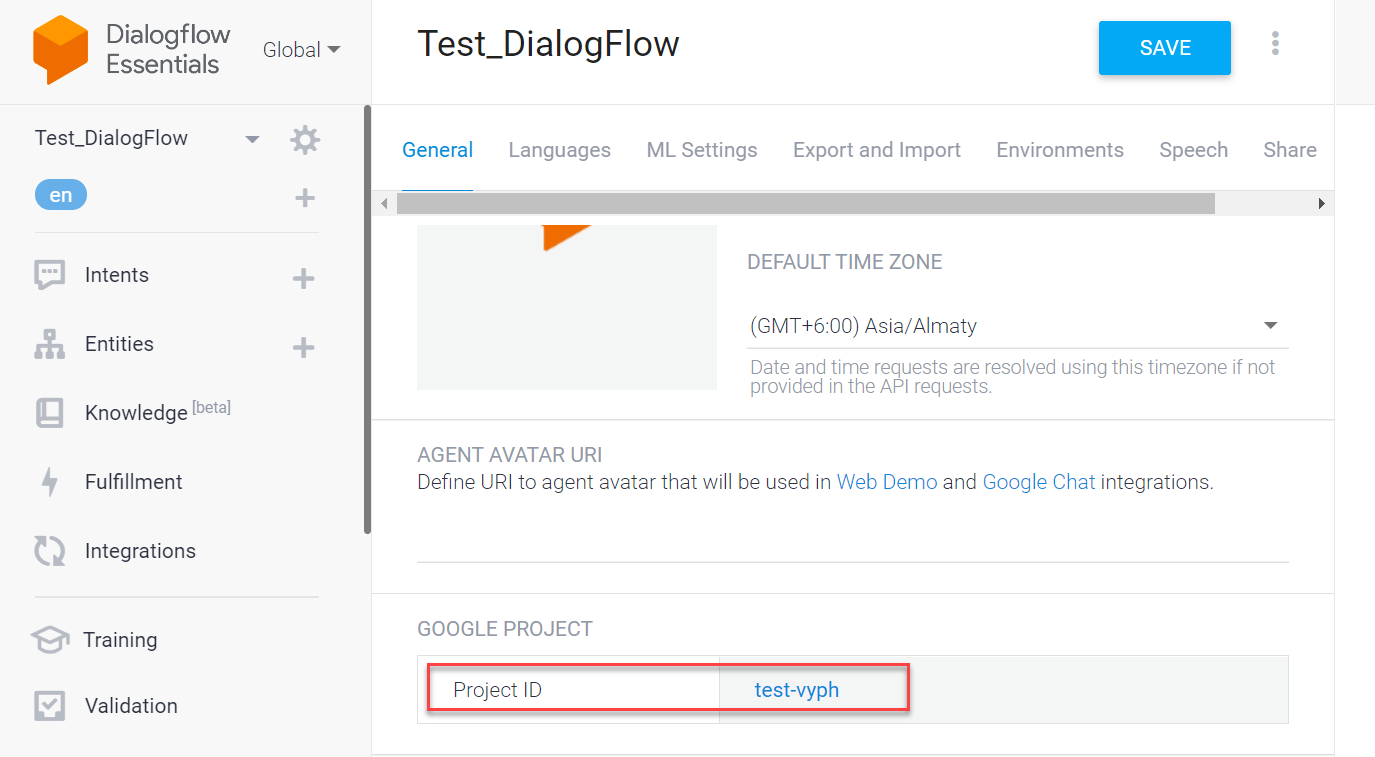Click the horizontal scrollbar right arrow

(x=1321, y=204)
